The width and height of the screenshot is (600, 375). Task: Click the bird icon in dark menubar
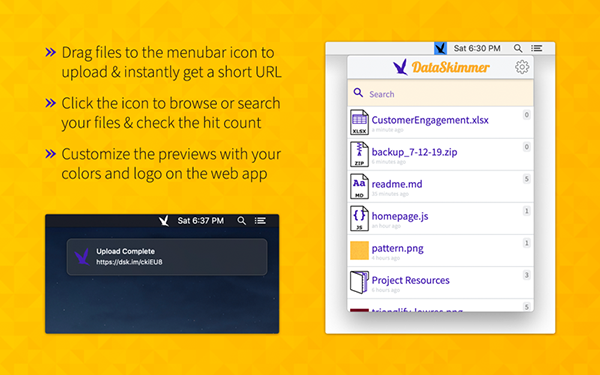164,221
